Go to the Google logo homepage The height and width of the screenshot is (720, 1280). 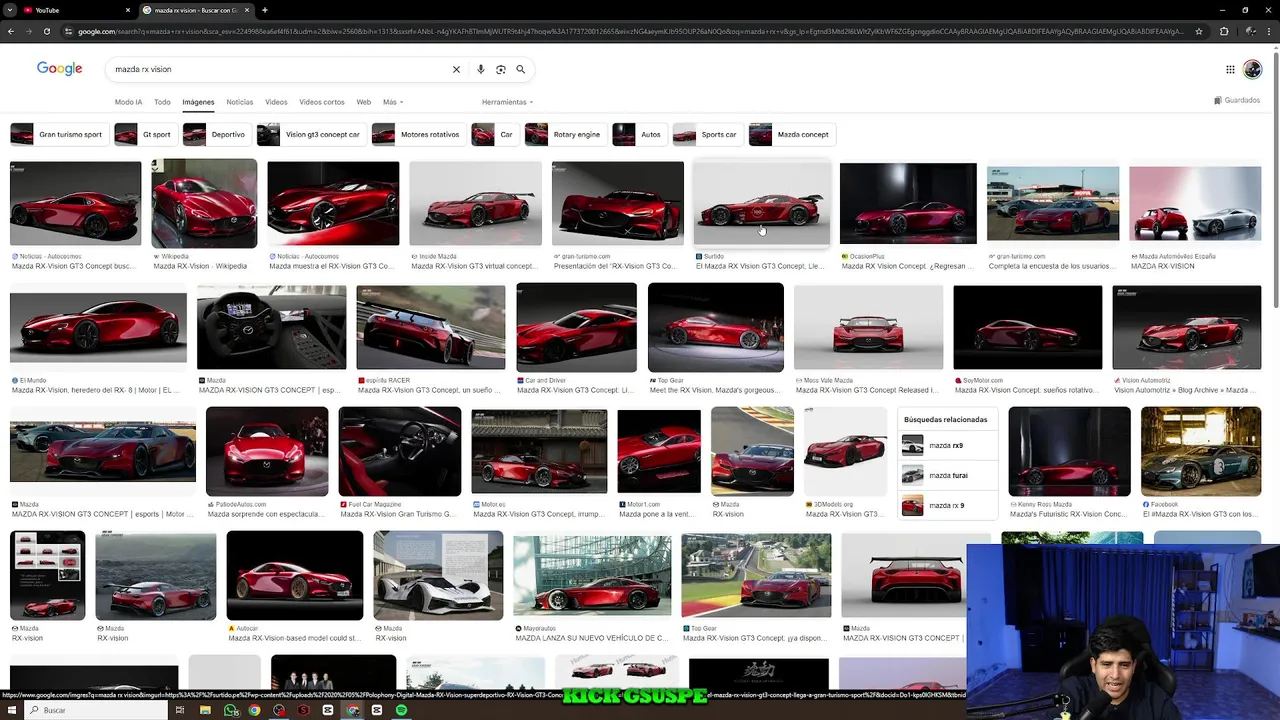coord(60,69)
